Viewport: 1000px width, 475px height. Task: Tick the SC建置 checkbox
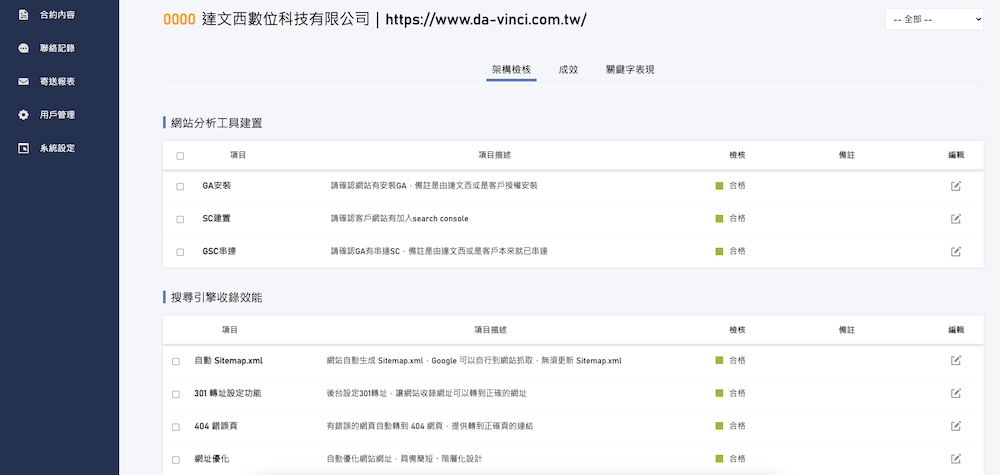tap(180, 219)
